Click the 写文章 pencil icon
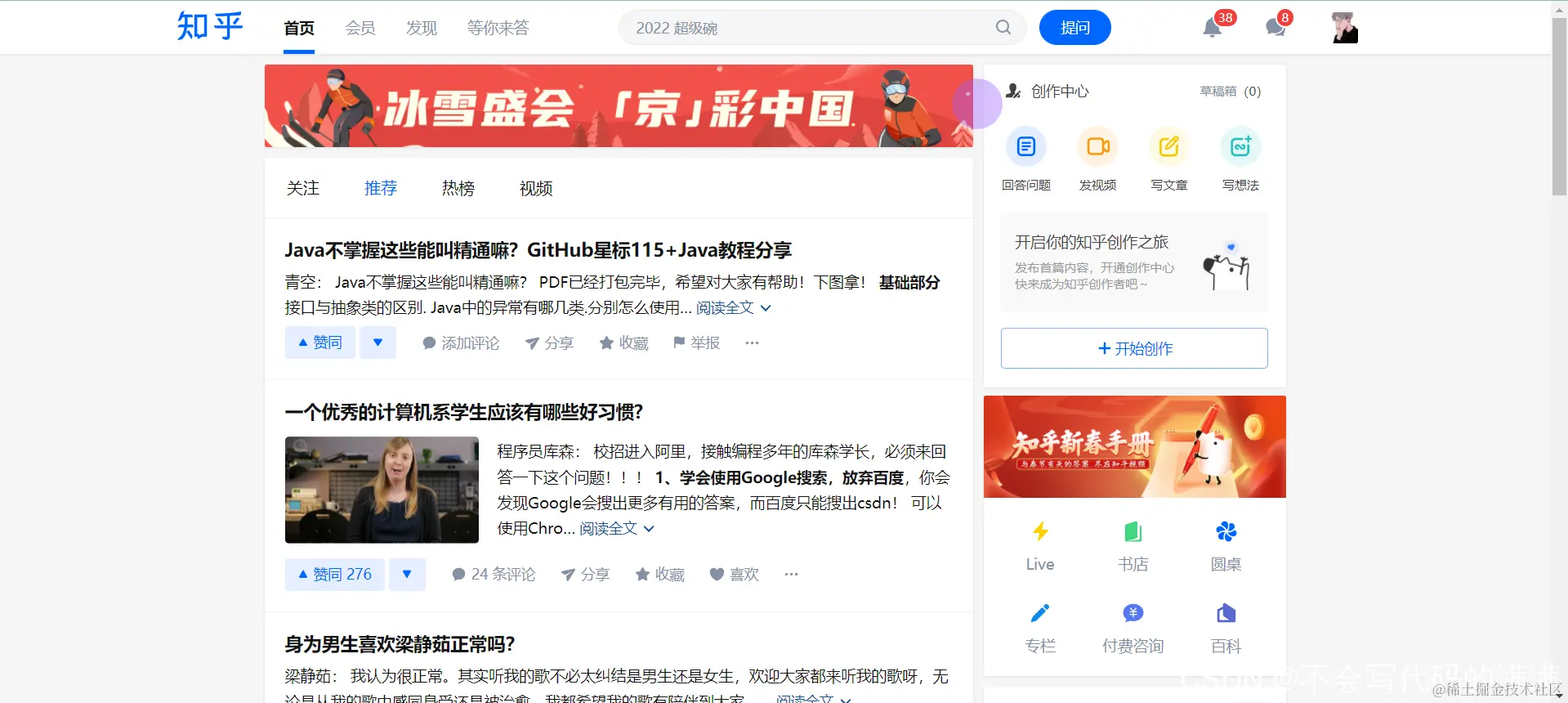The width and height of the screenshot is (1568, 703). click(x=1169, y=146)
